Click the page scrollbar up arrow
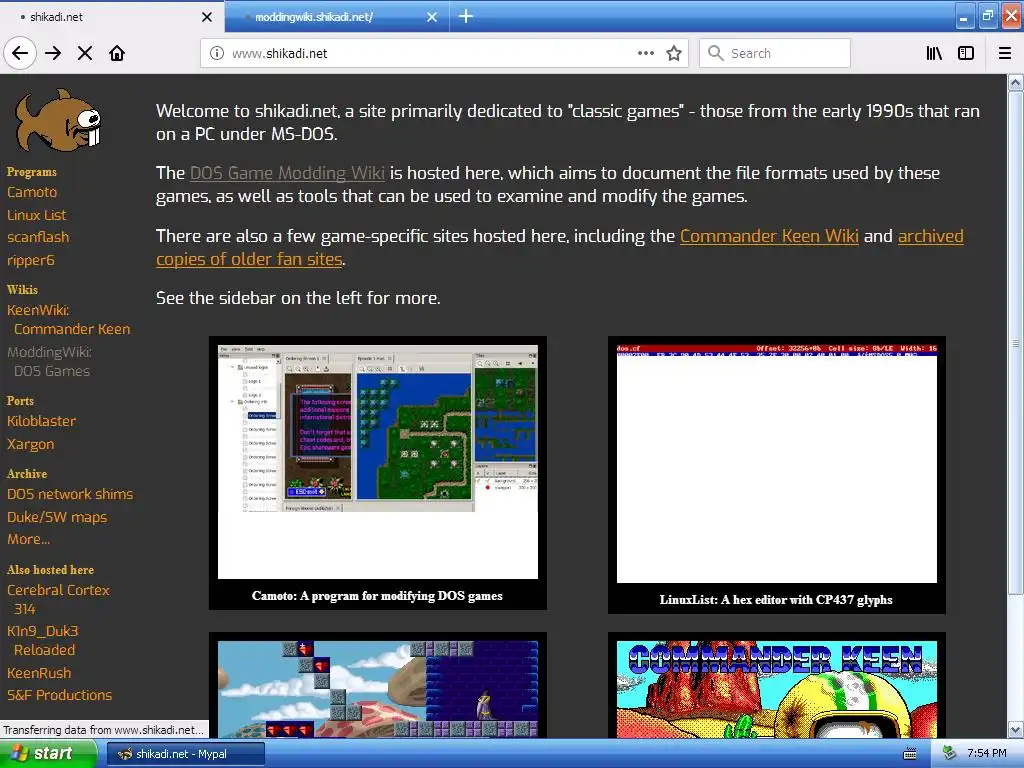Screen dimensions: 1024x768 [x=1015, y=82]
